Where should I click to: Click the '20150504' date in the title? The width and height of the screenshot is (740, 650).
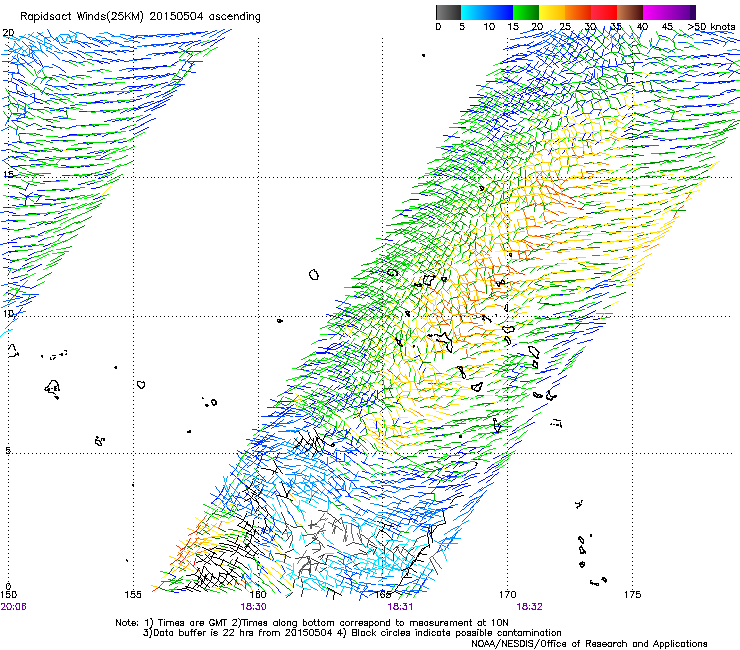(x=176, y=17)
